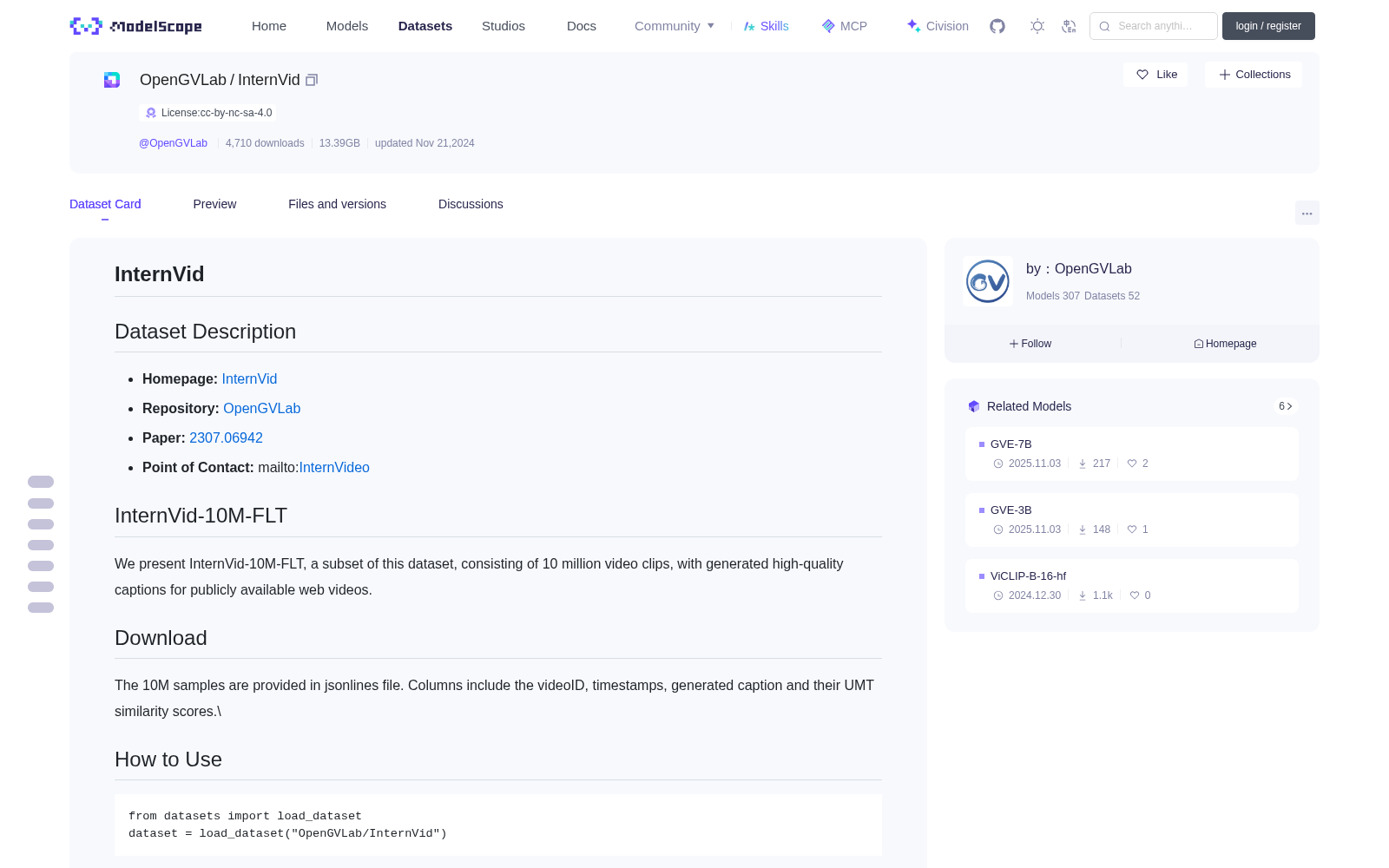Add dataset to Collections
This screenshot has width=1389, height=868.
pos(1254,75)
